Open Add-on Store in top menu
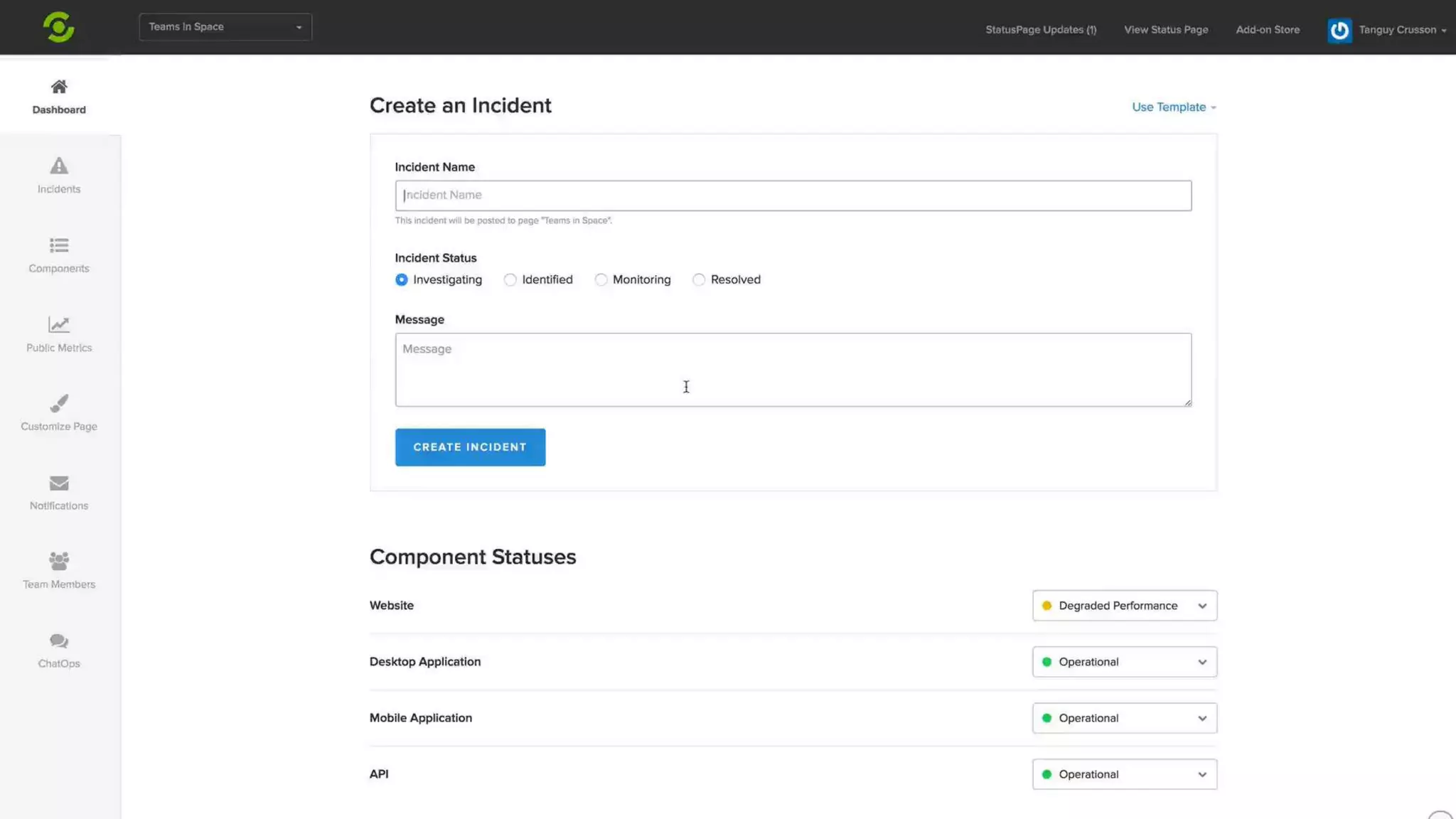The height and width of the screenshot is (819, 1456). (x=1267, y=30)
